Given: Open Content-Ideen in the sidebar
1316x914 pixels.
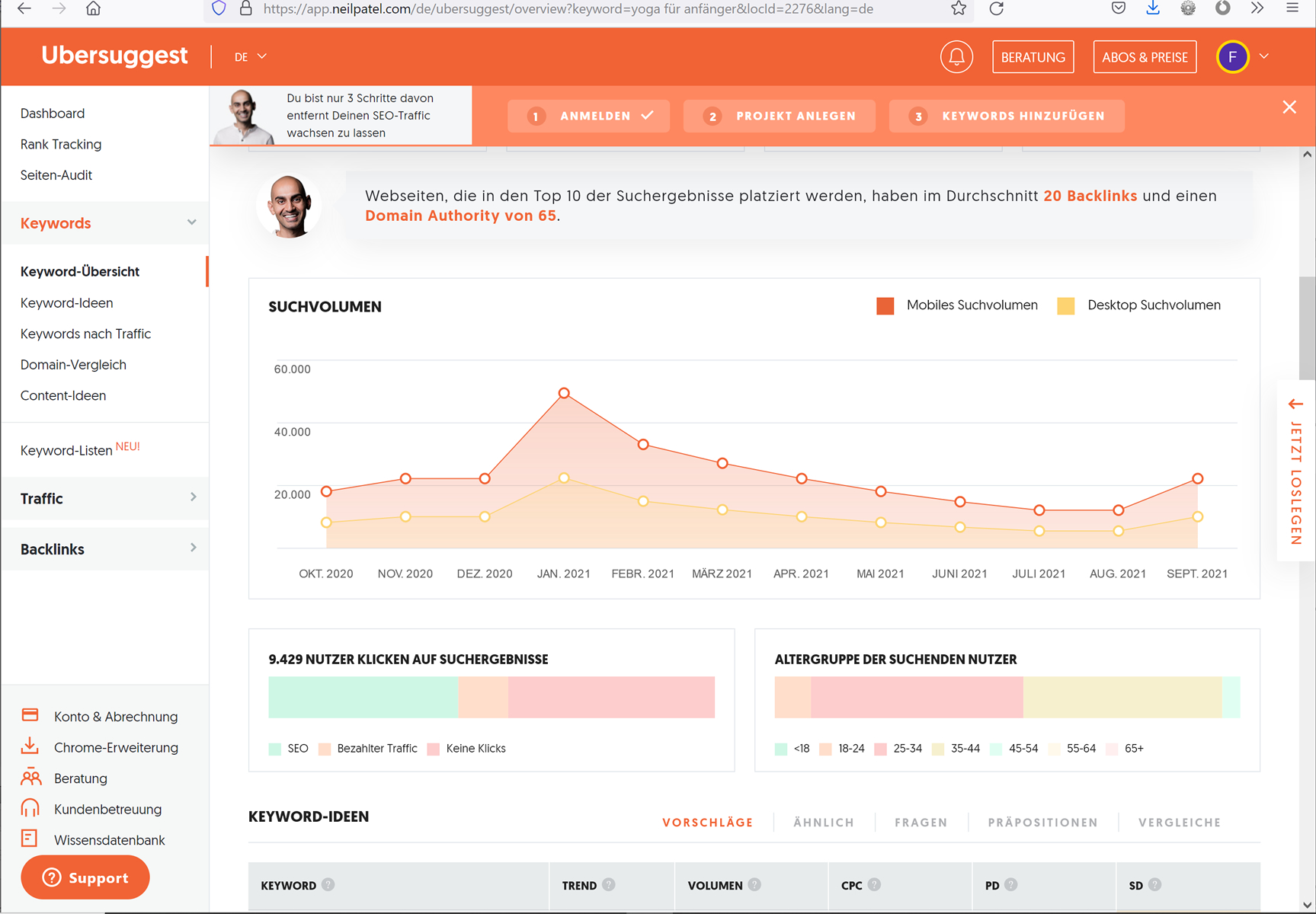Looking at the screenshot, I should click(63, 395).
